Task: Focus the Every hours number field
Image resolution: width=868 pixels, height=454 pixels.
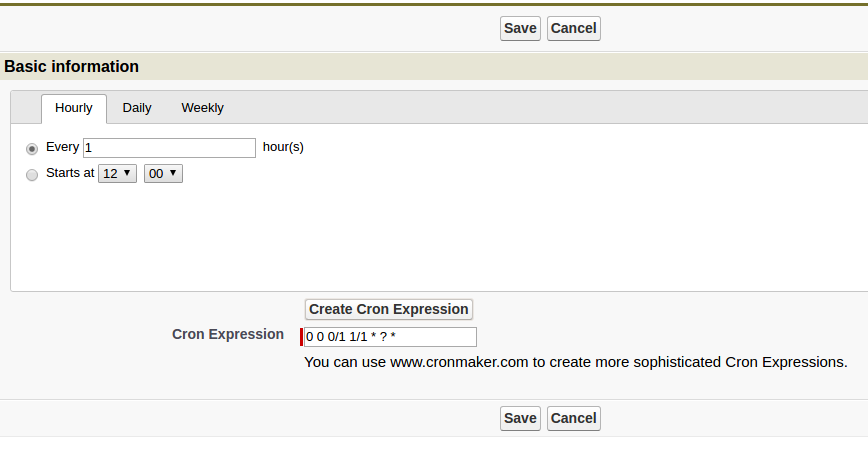Action: coord(169,148)
